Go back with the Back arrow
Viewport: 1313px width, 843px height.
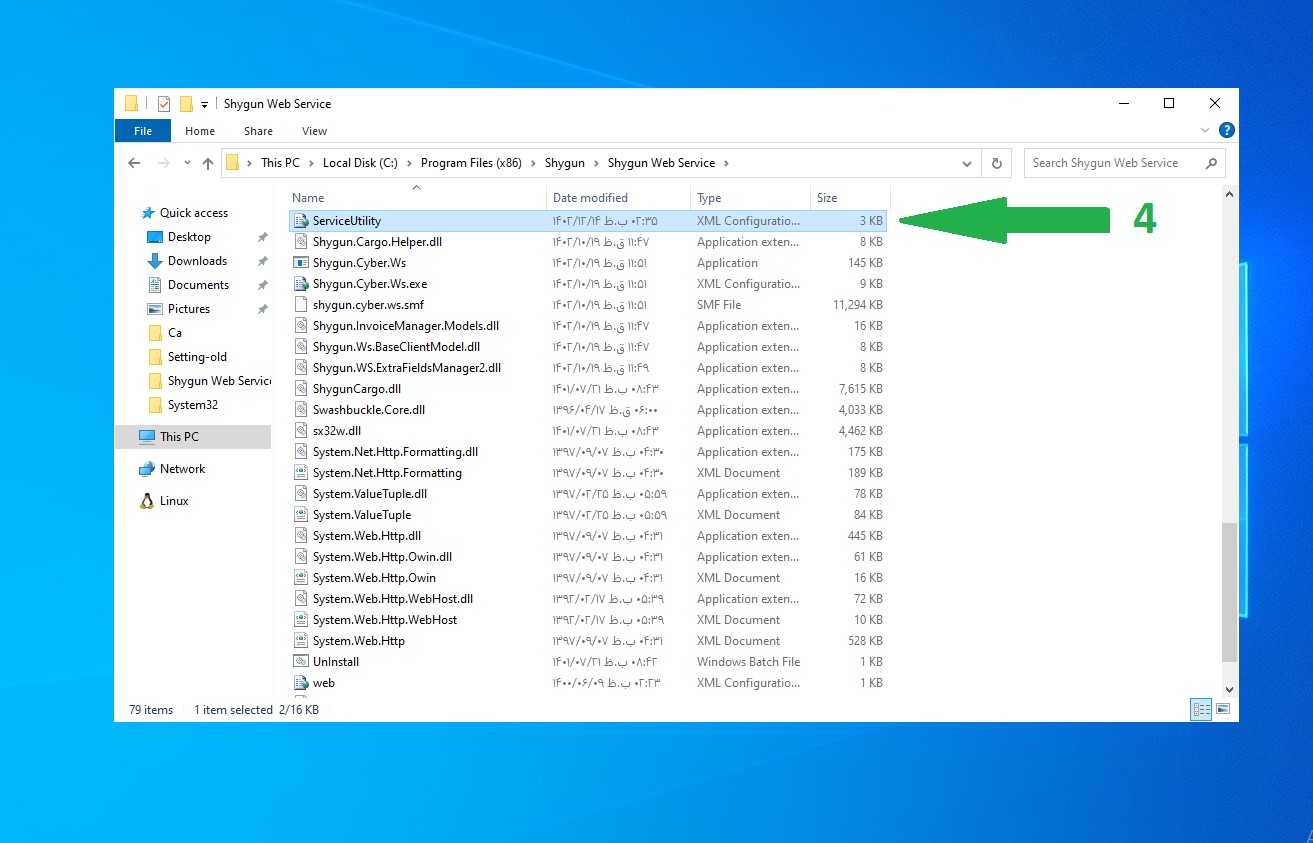point(134,163)
